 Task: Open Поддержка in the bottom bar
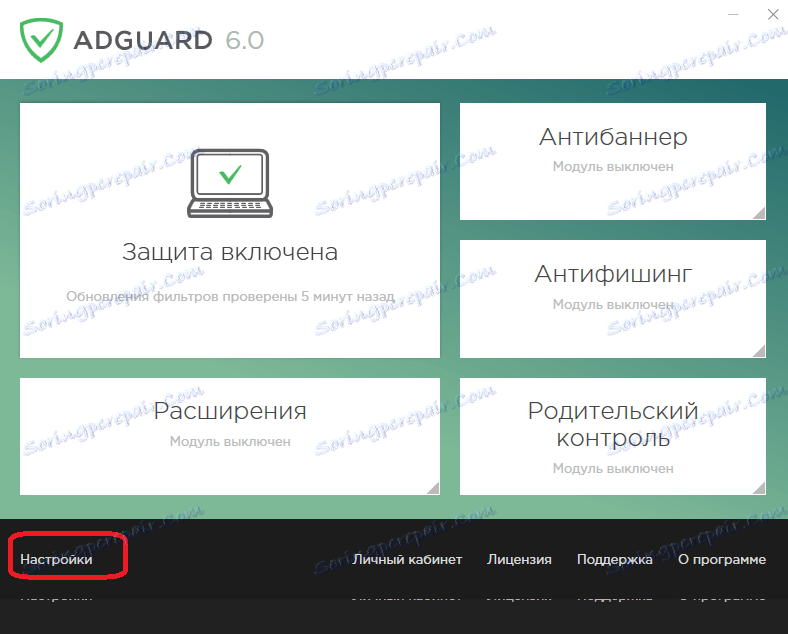point(615,560)
